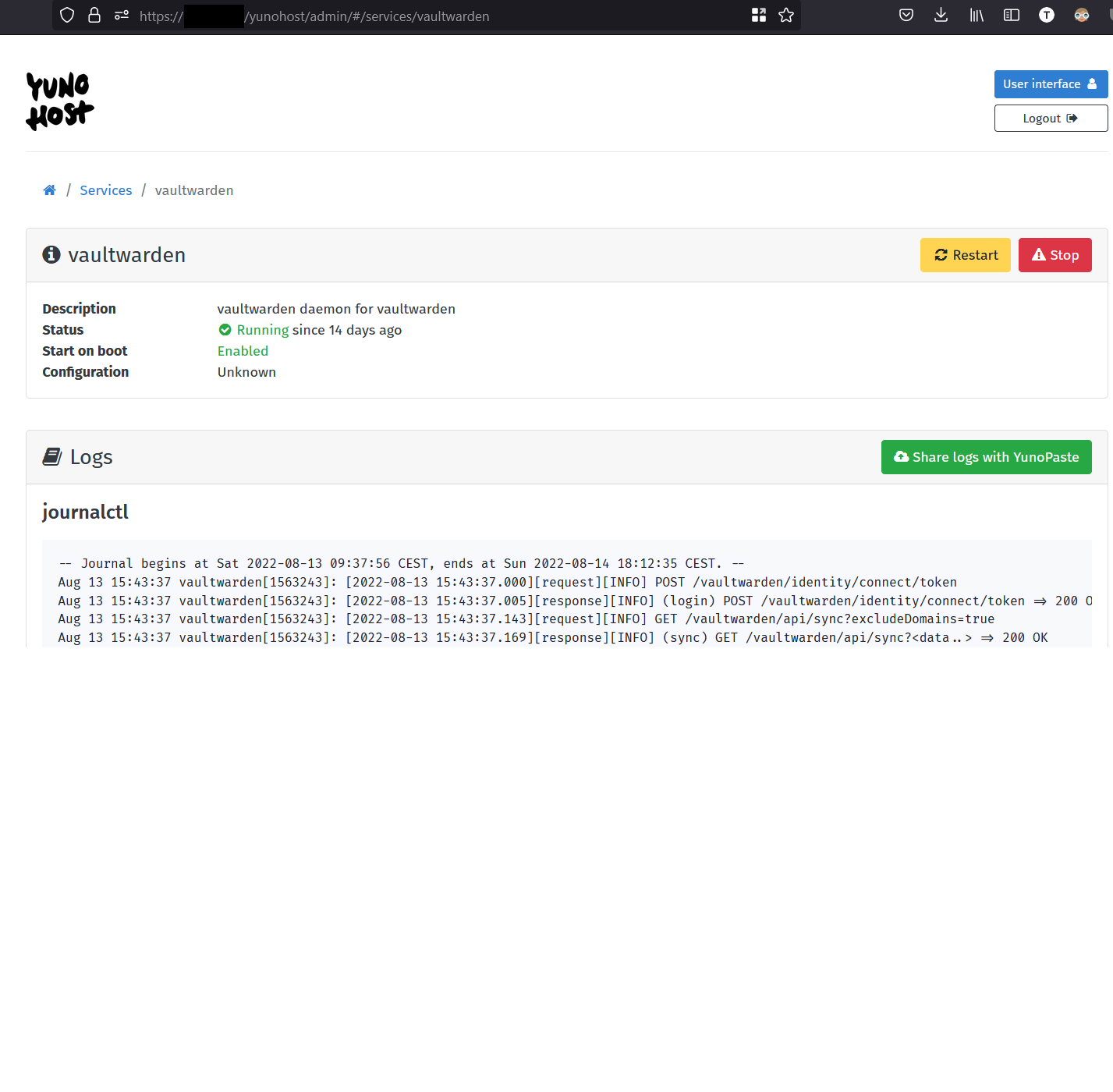
Task: Click the Logs section heading
Action: 91,457
